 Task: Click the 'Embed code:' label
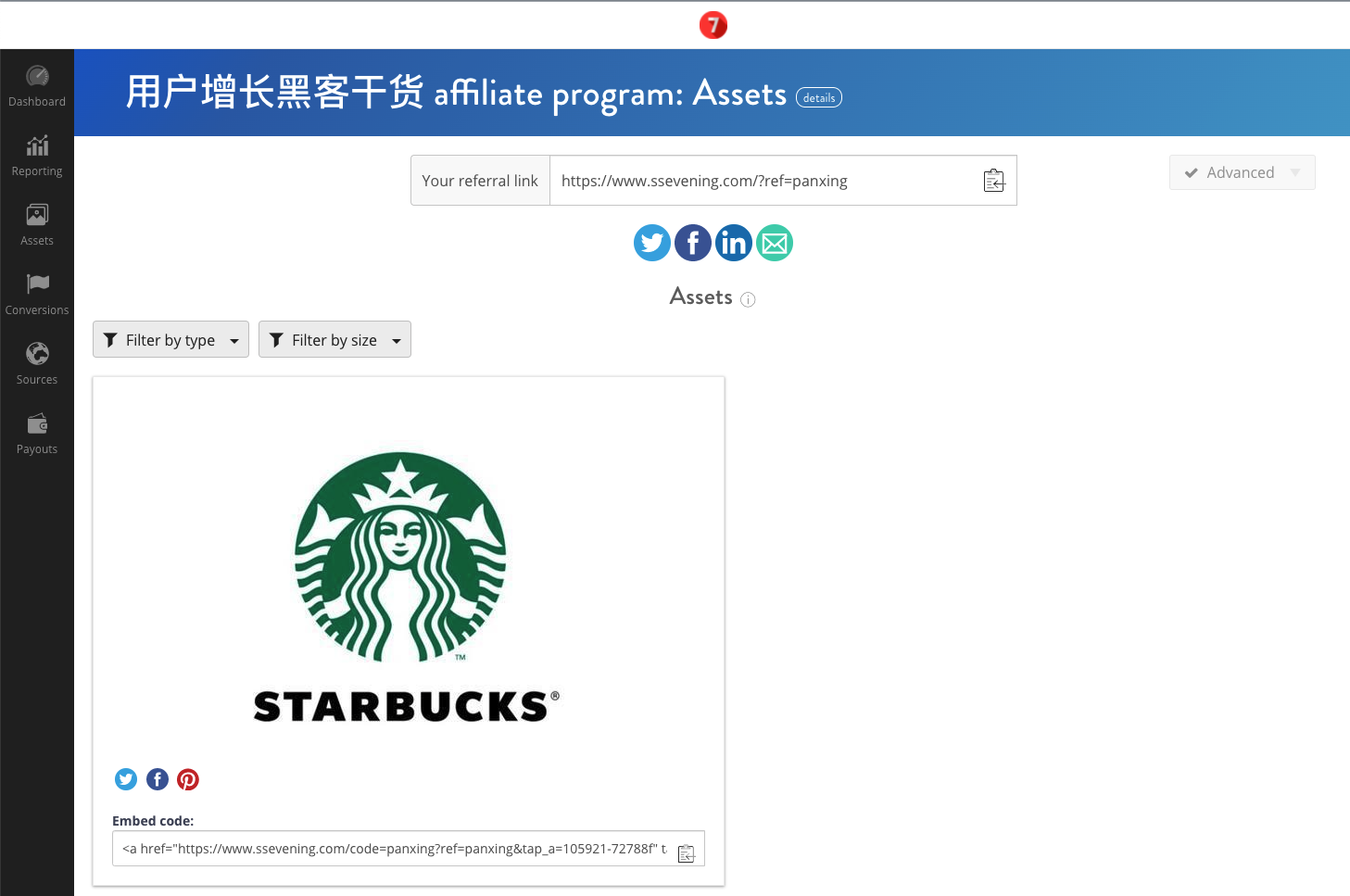pos(153,821)
